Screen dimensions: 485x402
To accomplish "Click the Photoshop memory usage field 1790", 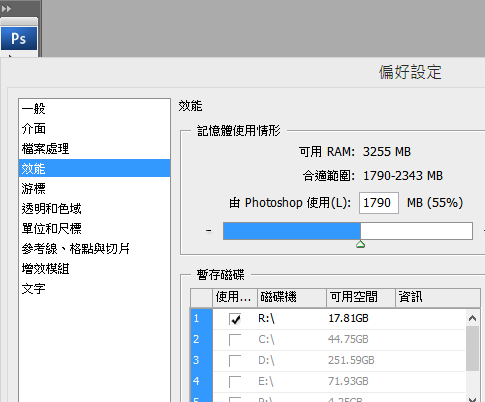I will (379, 203).
